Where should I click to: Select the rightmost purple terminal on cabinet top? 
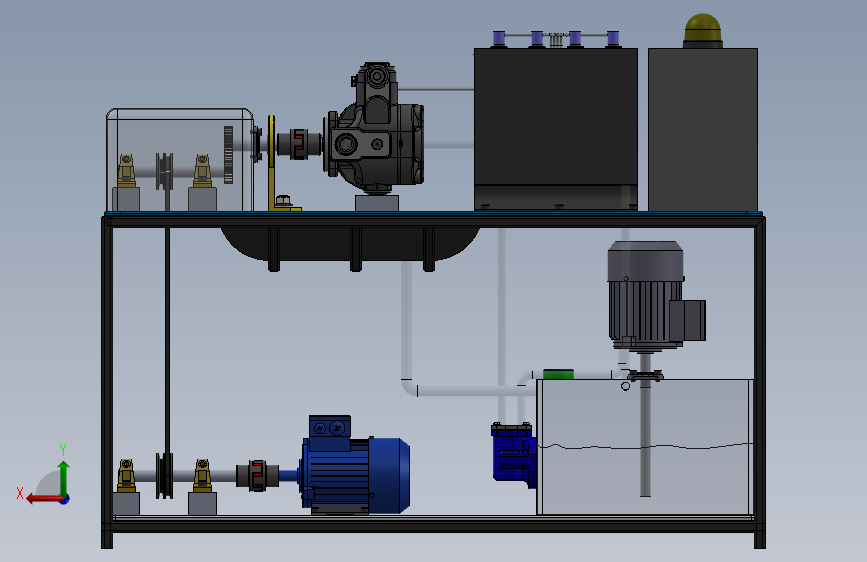click(613, 39)
